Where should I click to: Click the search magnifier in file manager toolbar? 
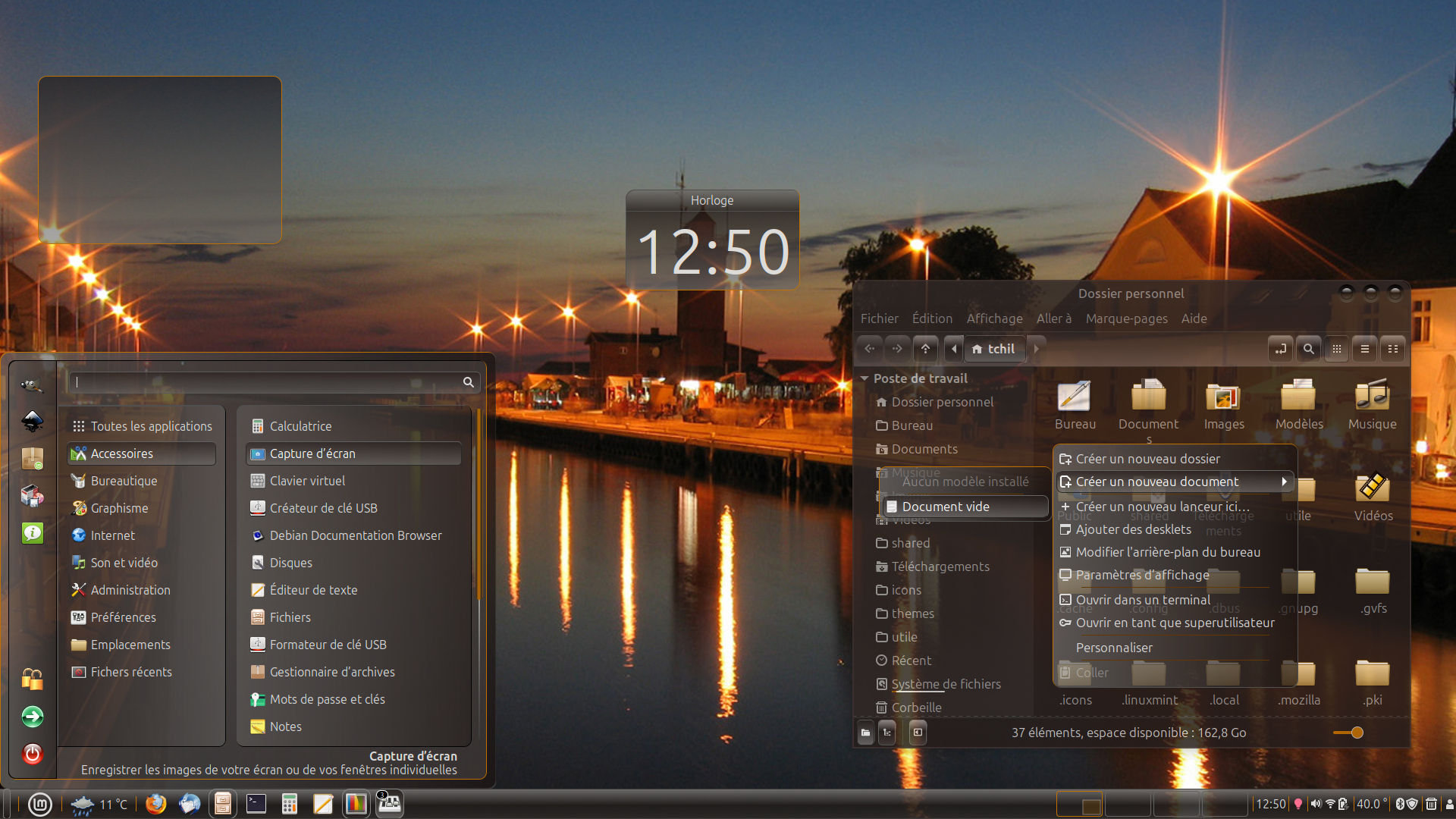click(x=1308, y=349)
